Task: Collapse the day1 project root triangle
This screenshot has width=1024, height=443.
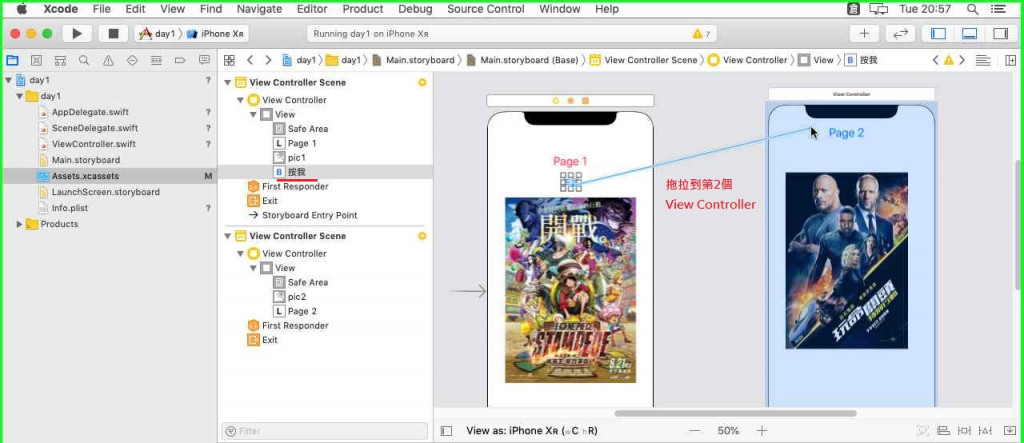Action: tap(8, 80)
